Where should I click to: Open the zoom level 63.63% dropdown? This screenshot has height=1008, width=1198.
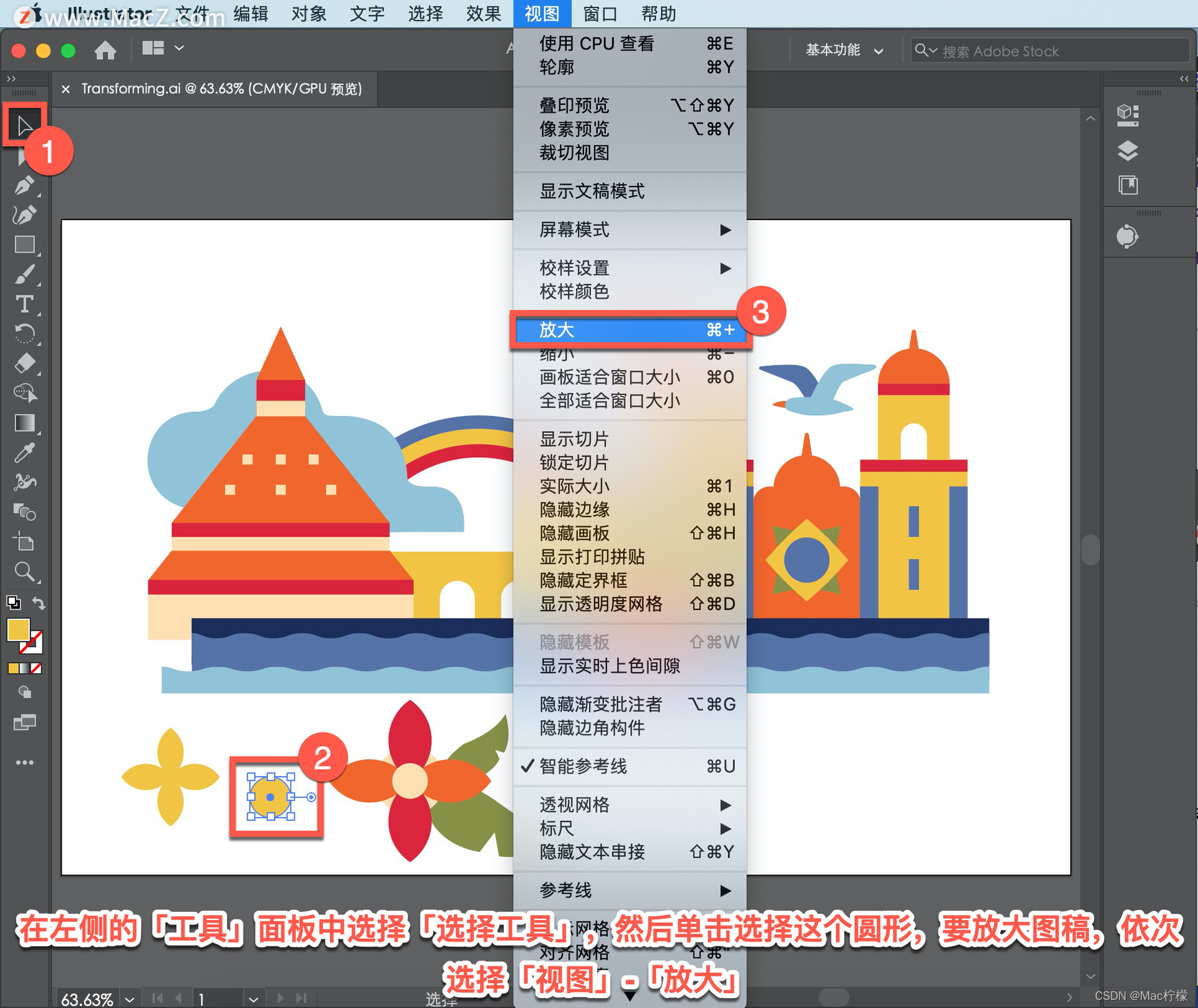pyautogui.click(x=130, y=999)
